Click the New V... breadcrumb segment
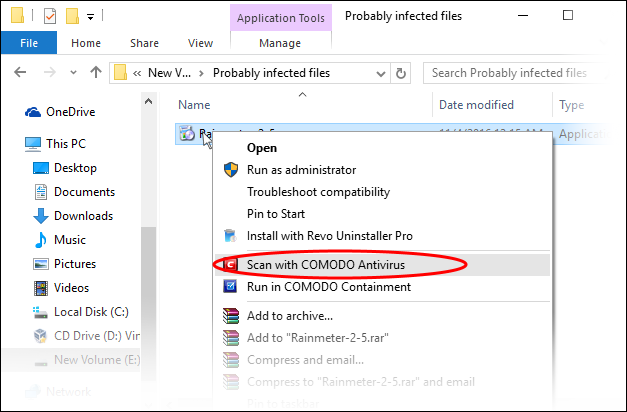 (169, 73)
